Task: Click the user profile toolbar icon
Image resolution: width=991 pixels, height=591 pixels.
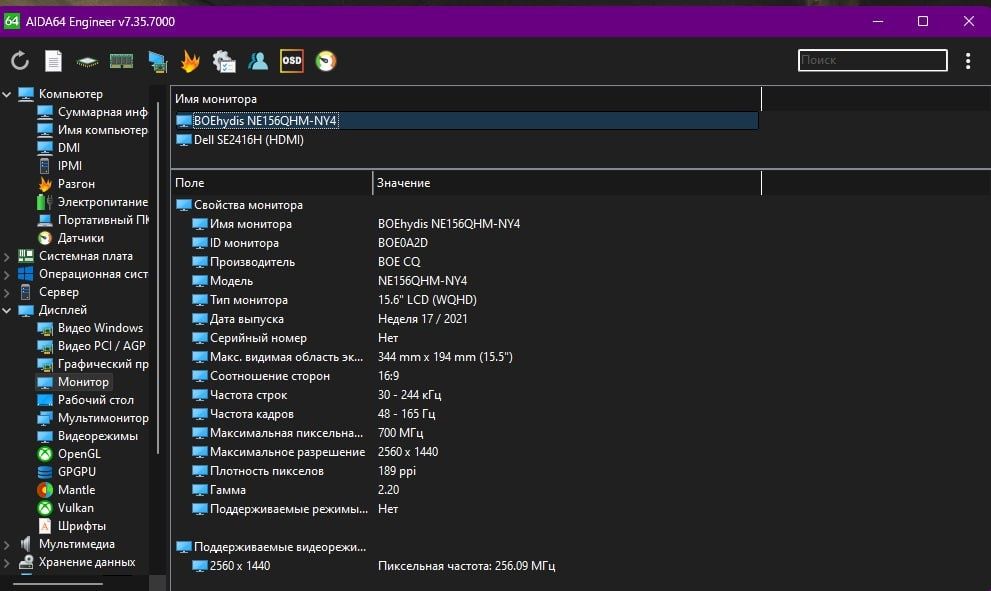Action: point(258,61)
